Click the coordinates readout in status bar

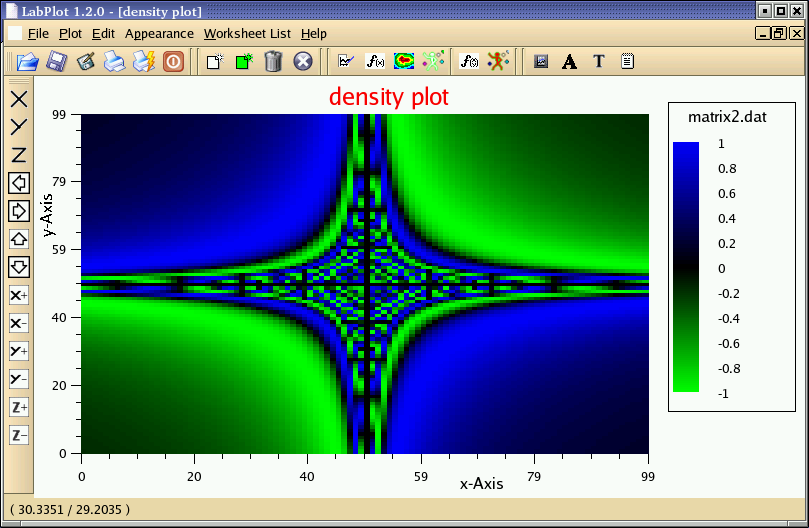[70, 510]
